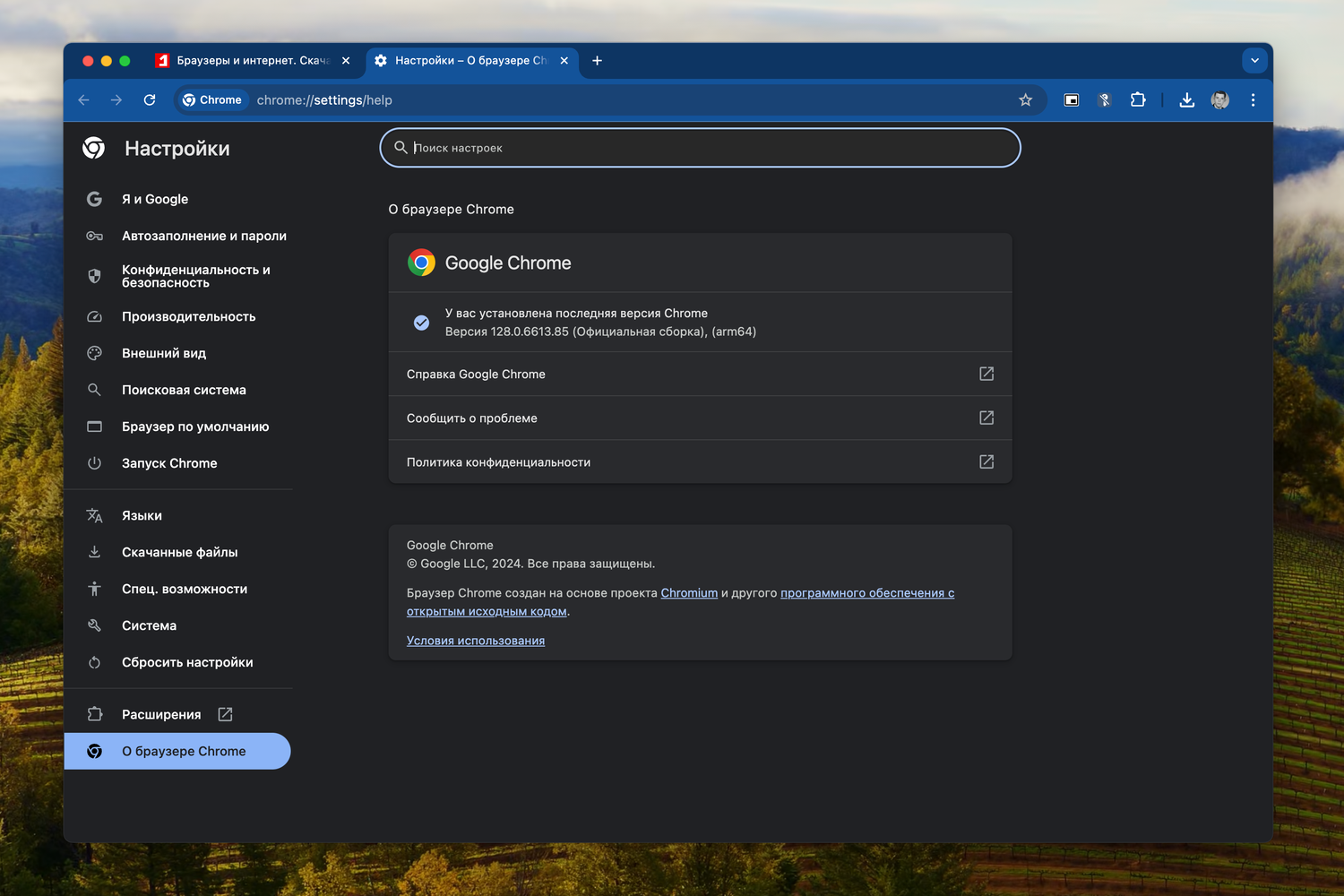1344x896 pixels.
Task: Follow the Chromium project link
Action: pos(689,593)
